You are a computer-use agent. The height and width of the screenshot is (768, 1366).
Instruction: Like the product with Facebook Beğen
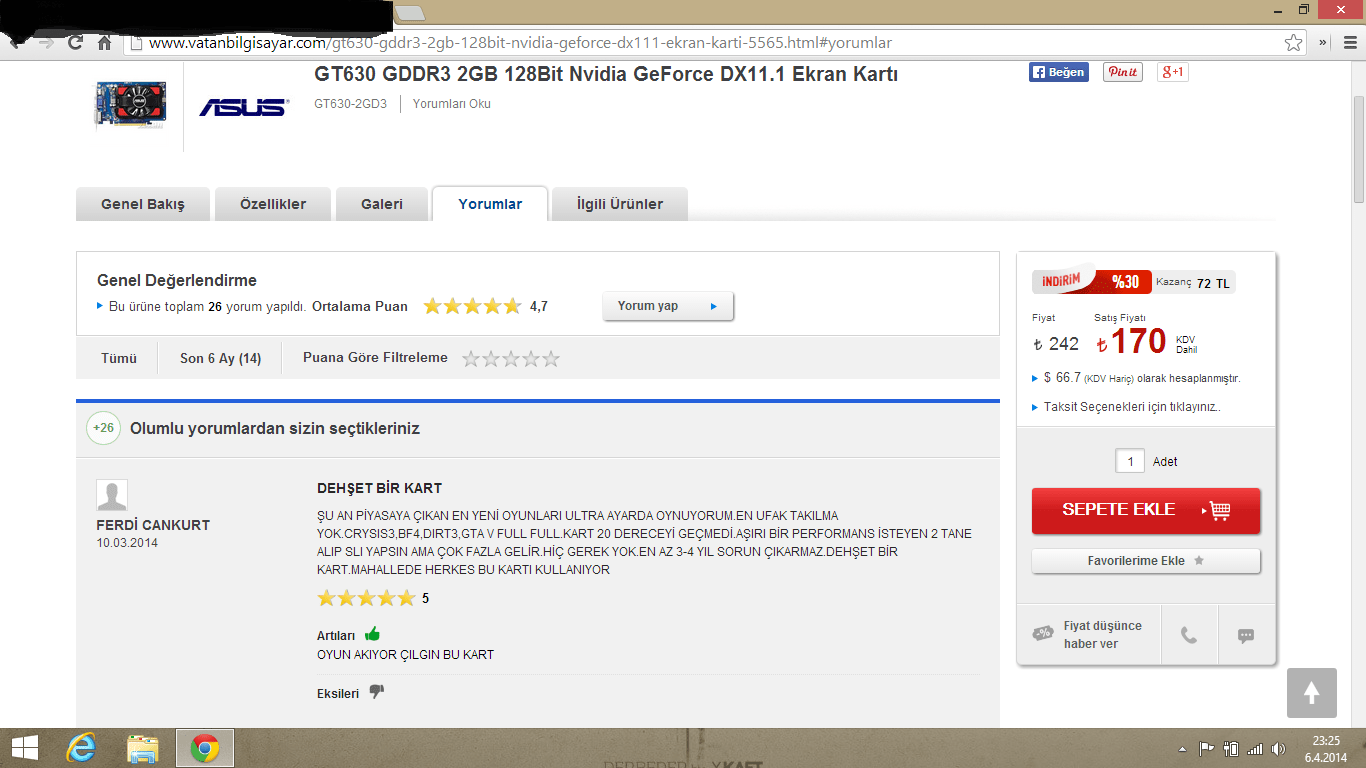(x=1059, y=72)
